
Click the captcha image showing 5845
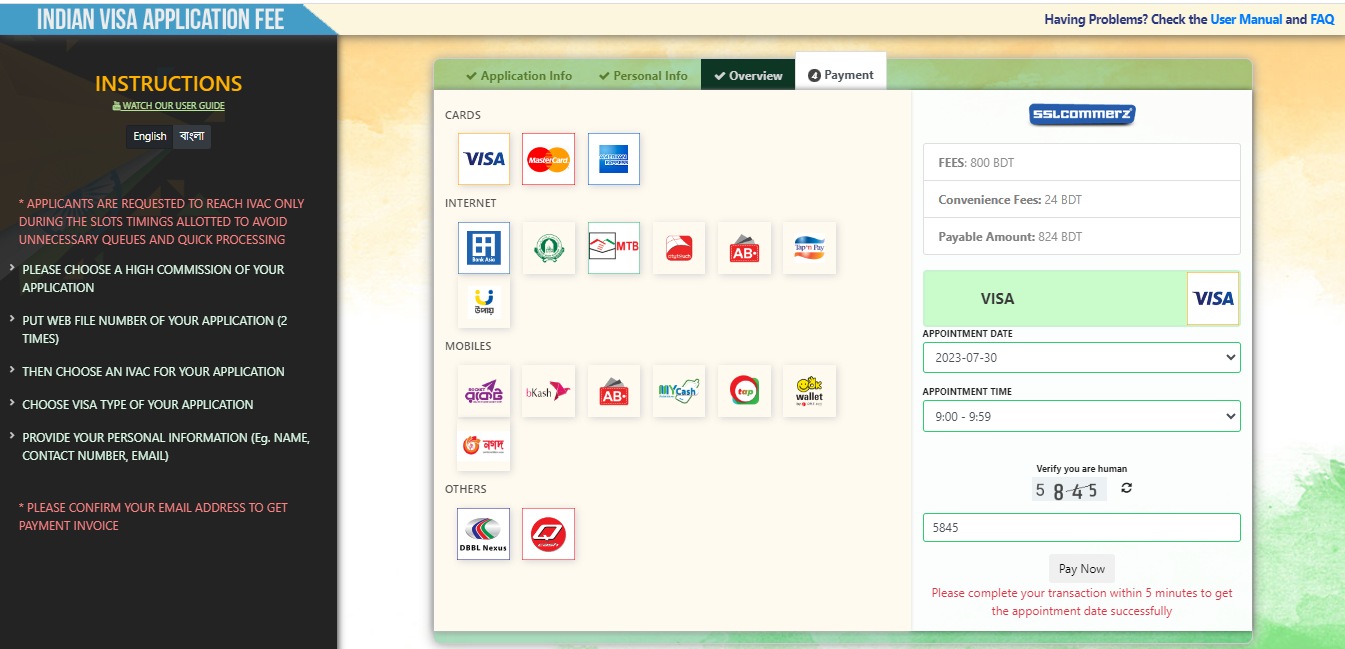[x=1068, y=490]
